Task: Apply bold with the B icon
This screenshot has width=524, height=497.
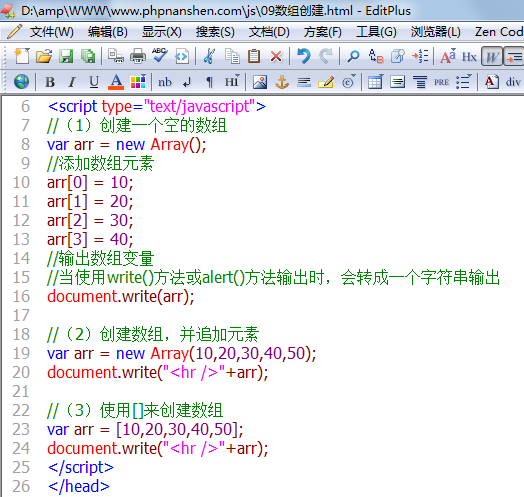Action: [50, 82]
